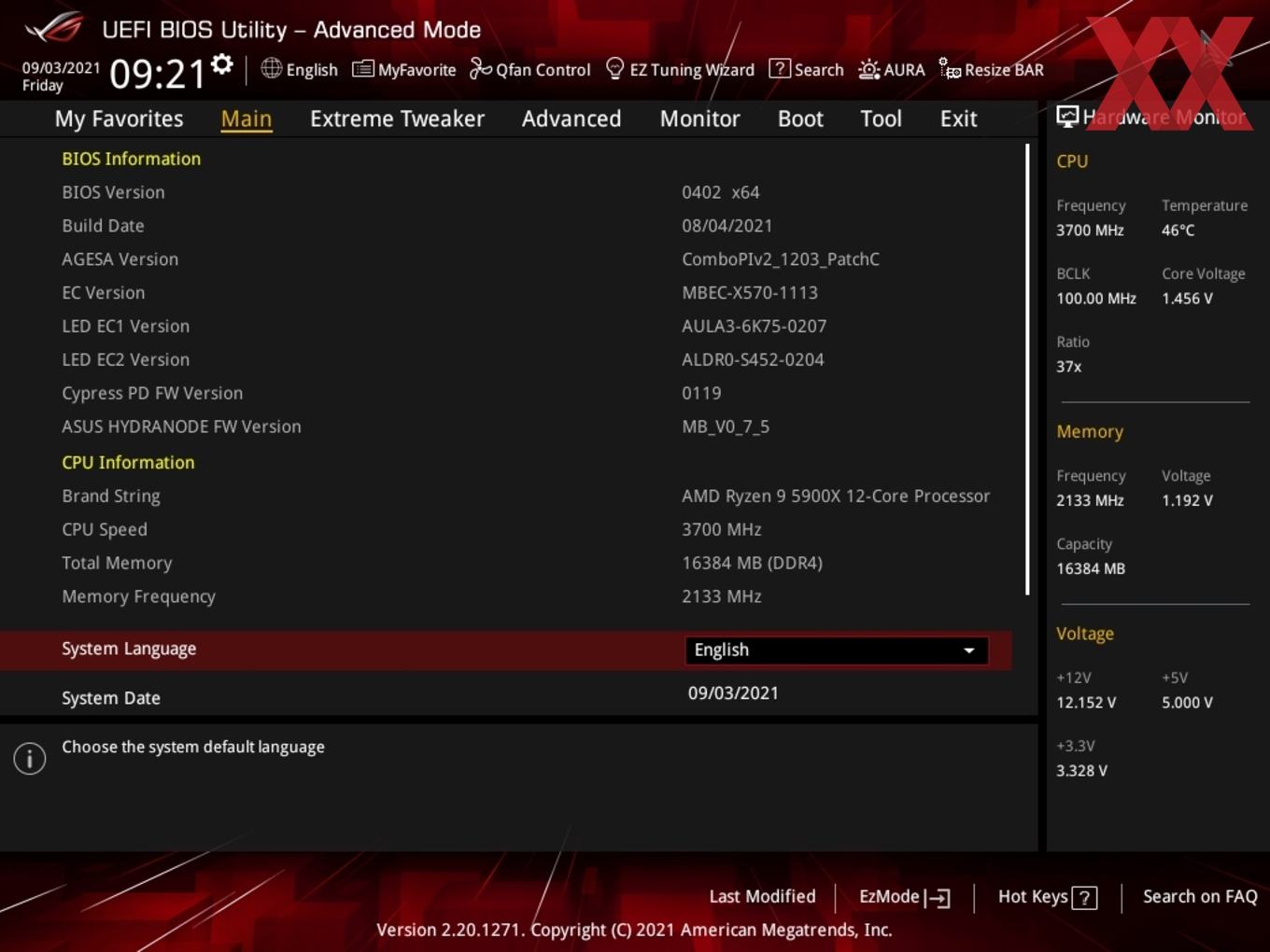Click the CPU Information heading

(128, 463)
